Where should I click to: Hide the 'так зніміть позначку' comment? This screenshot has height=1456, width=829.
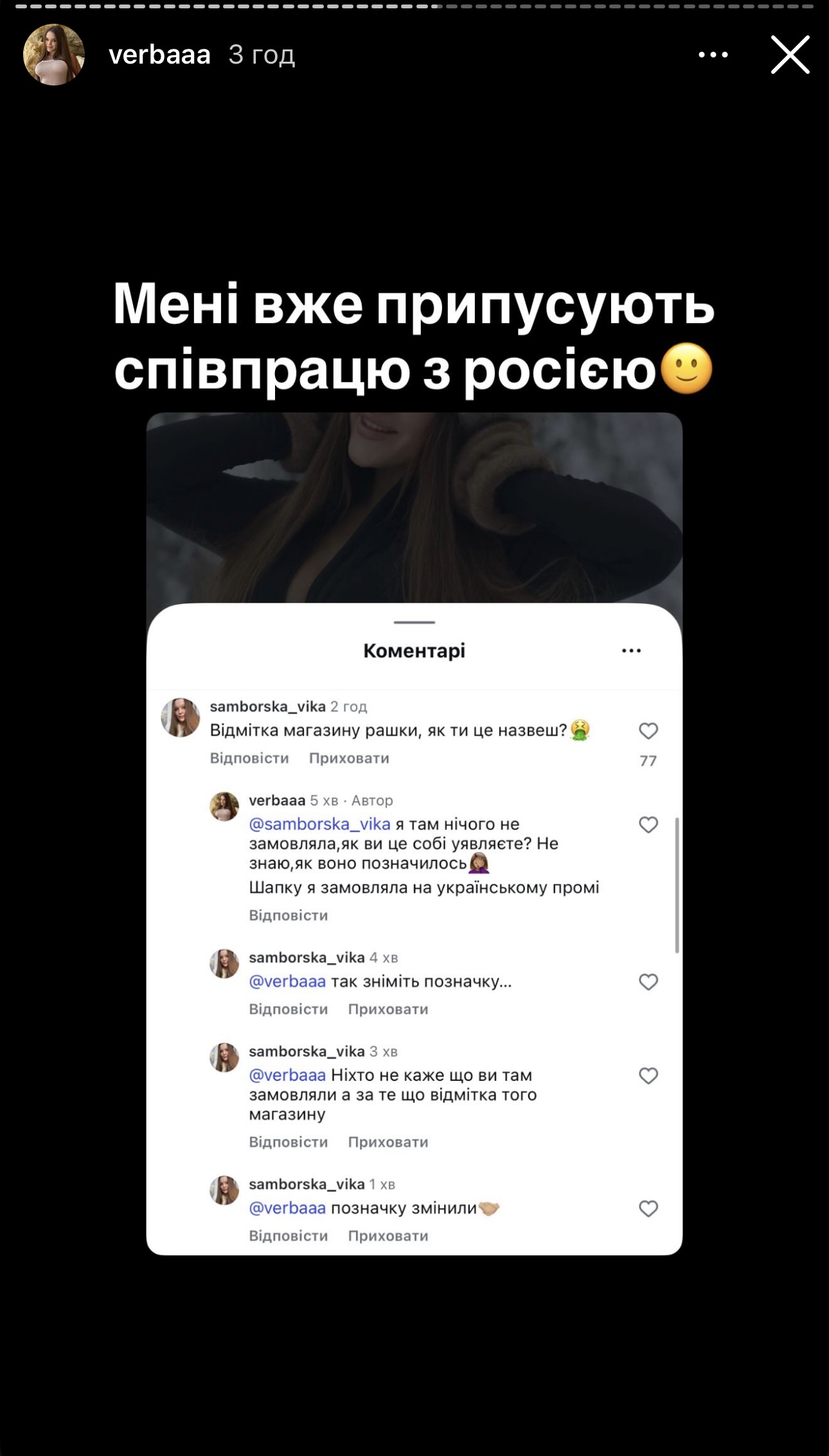388,1009
